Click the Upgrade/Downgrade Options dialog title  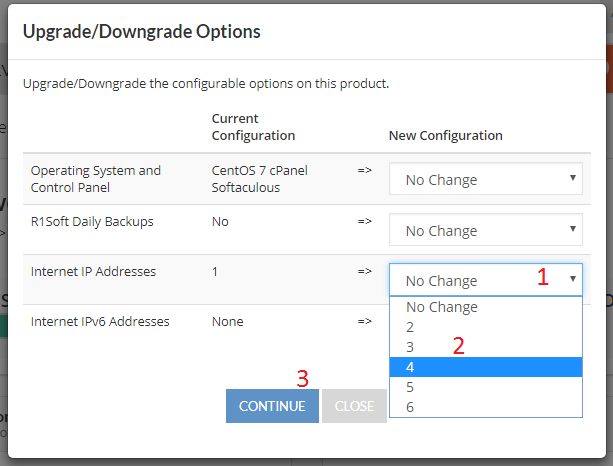pos(142,32)
